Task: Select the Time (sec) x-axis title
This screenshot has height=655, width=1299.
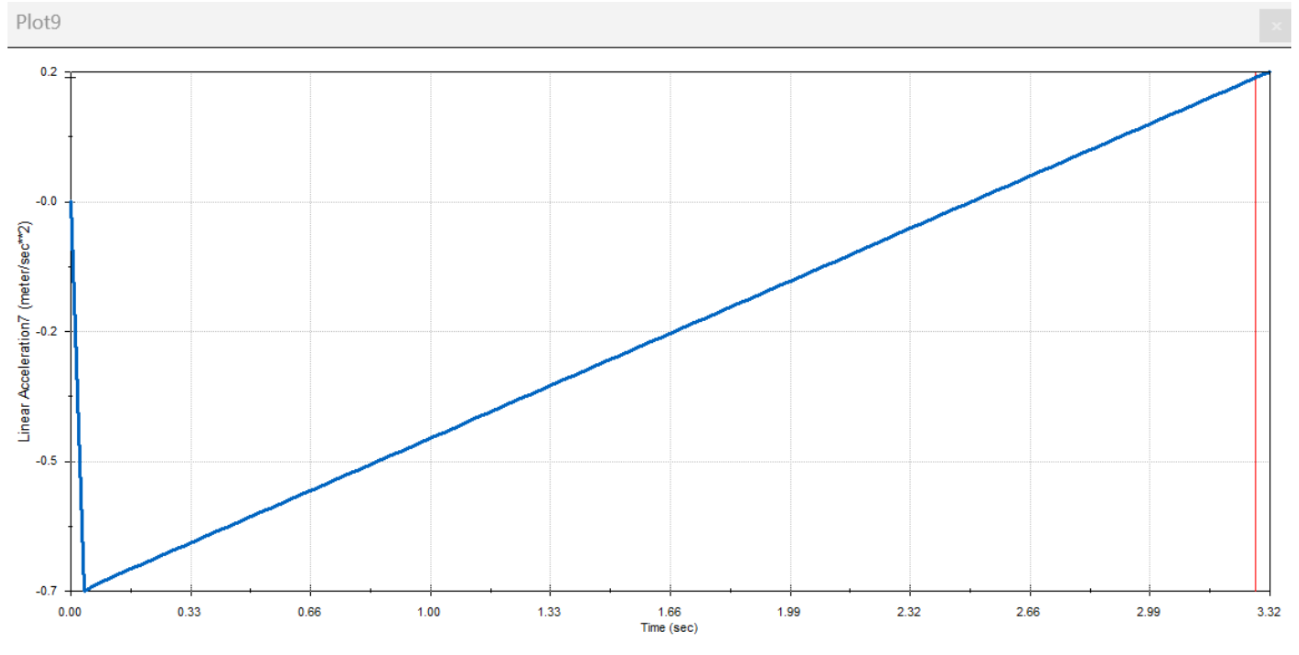Action: (x=669, y=628)
